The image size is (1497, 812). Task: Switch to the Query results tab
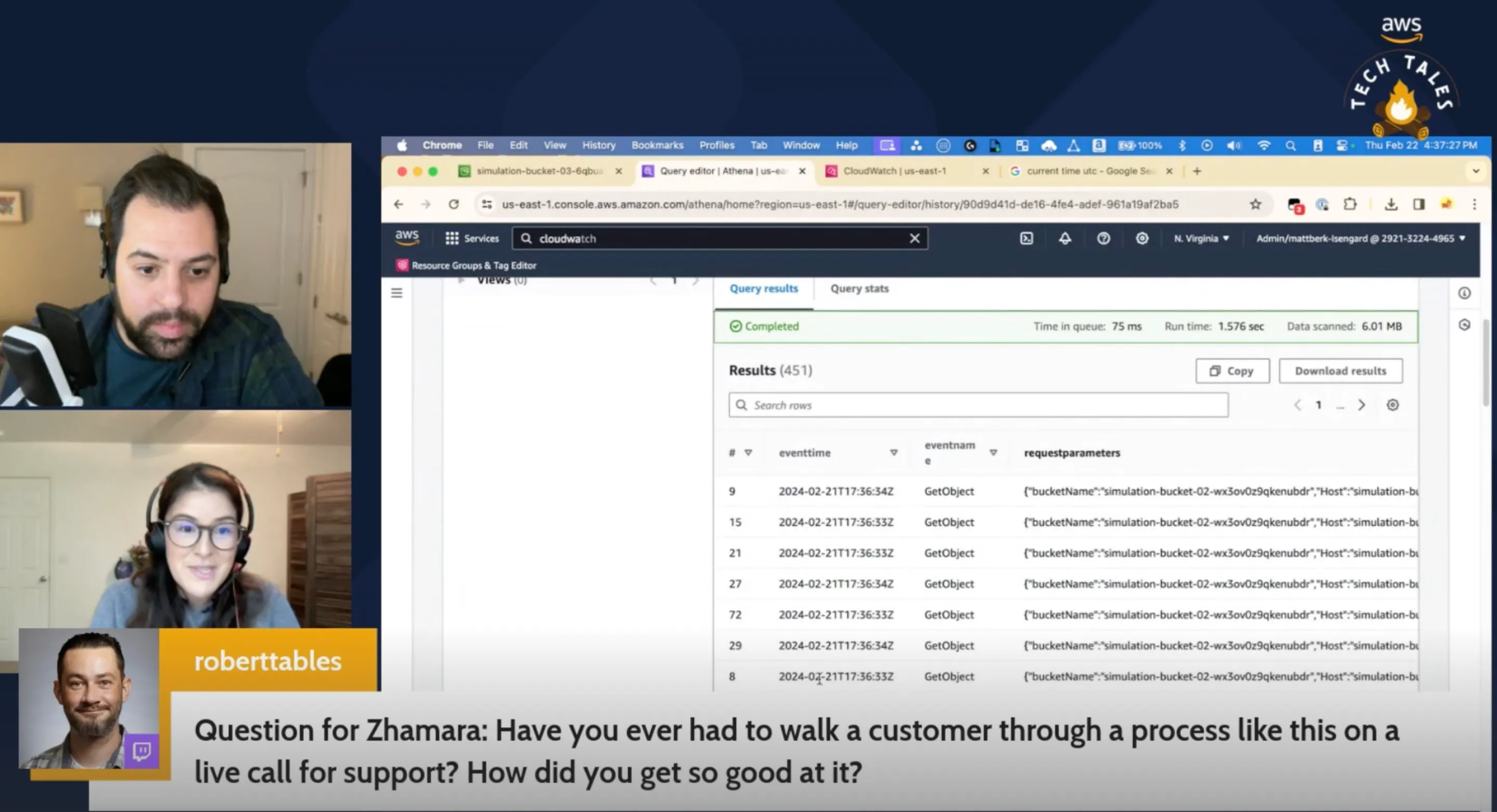click(764, 288)
